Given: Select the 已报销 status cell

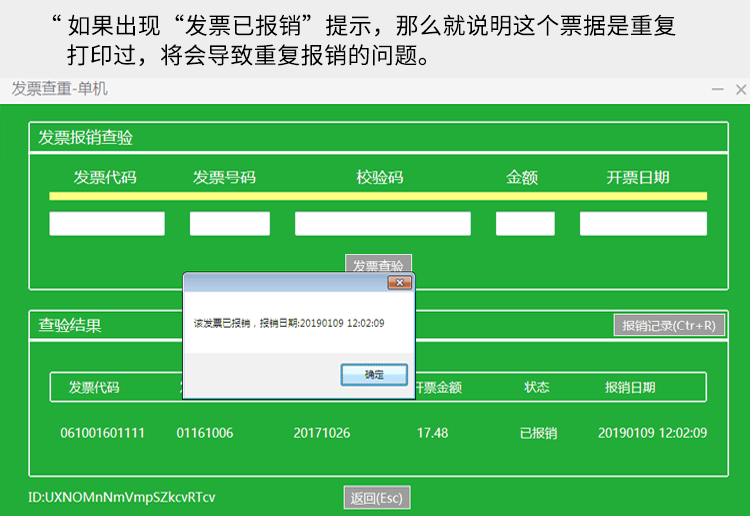Looking at the screenshot, I should (x=538, y=433).
